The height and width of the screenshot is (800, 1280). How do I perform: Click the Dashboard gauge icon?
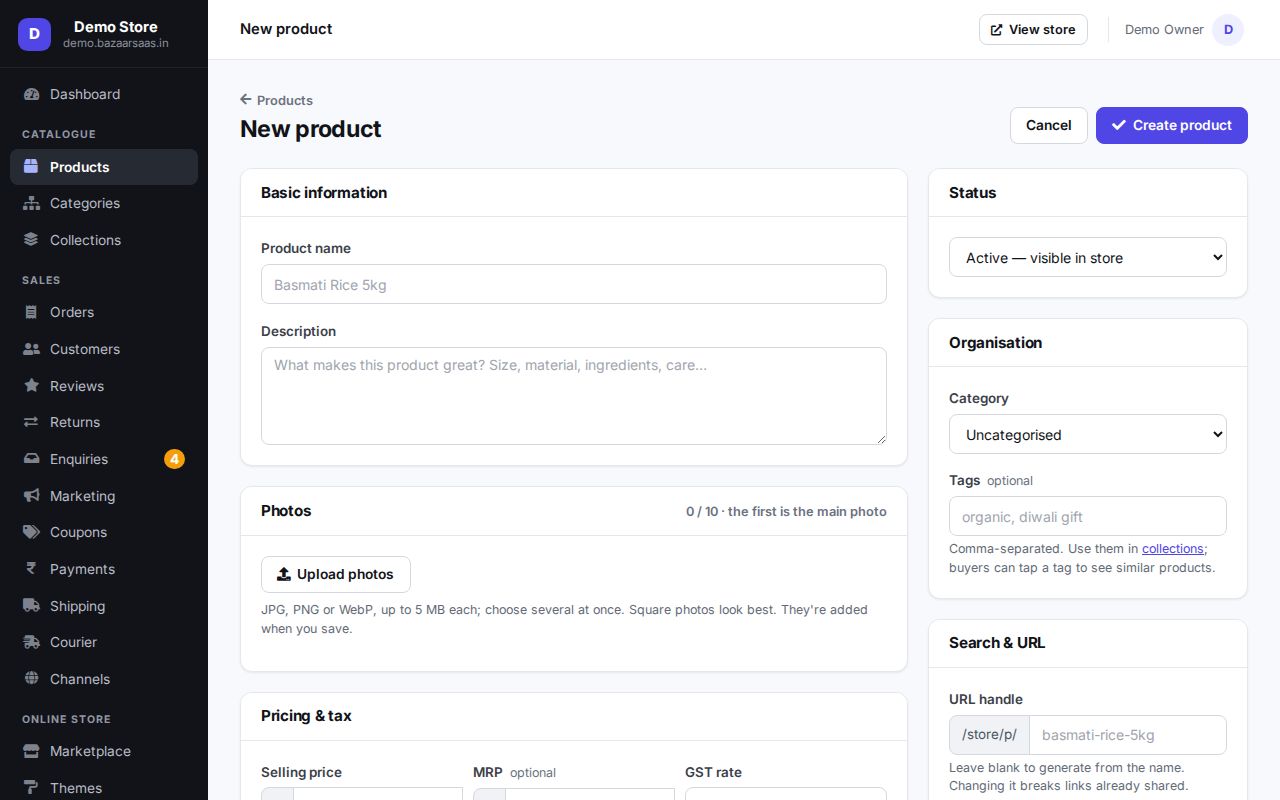pyautogui.click(x=31, y=94)
